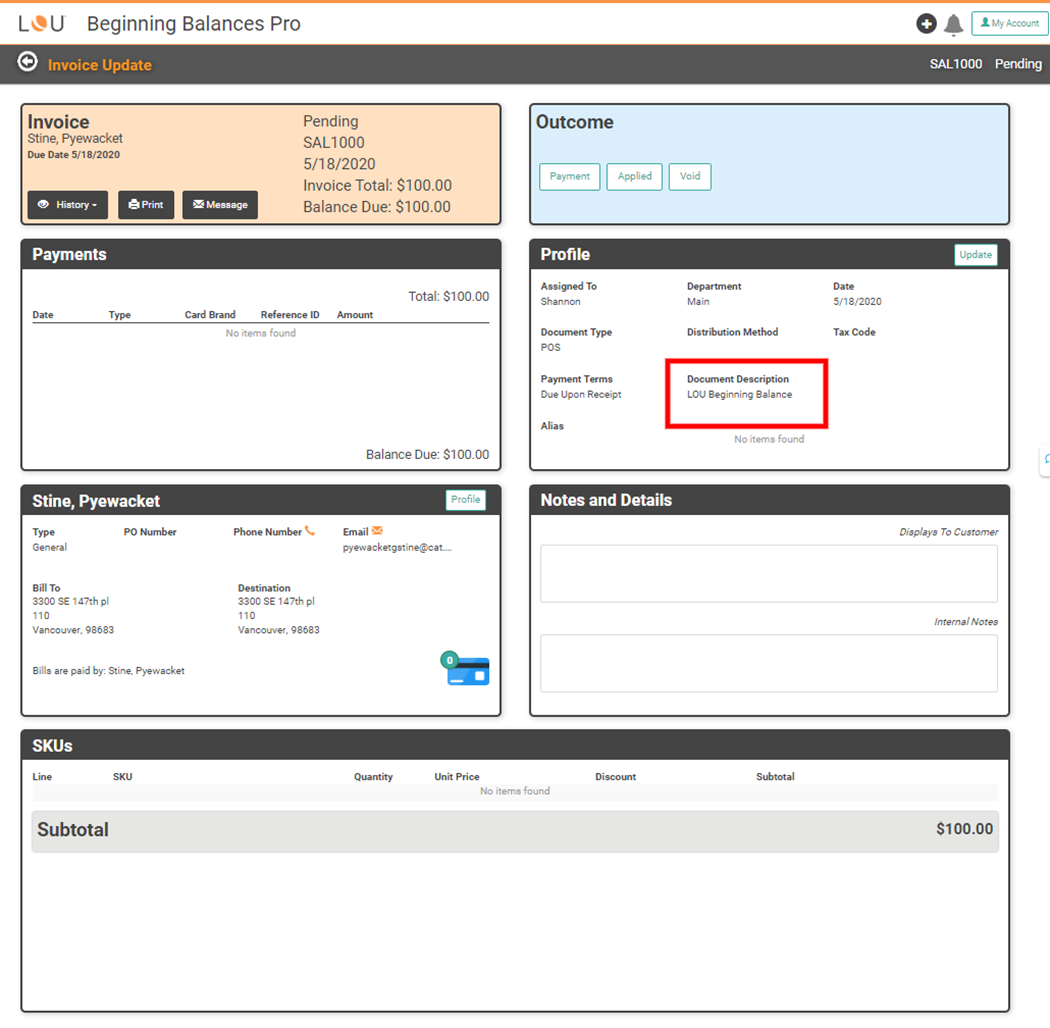Click the back arrow icon beside Invoice Update
The image size is (1050, 1028).
point(28,63)
